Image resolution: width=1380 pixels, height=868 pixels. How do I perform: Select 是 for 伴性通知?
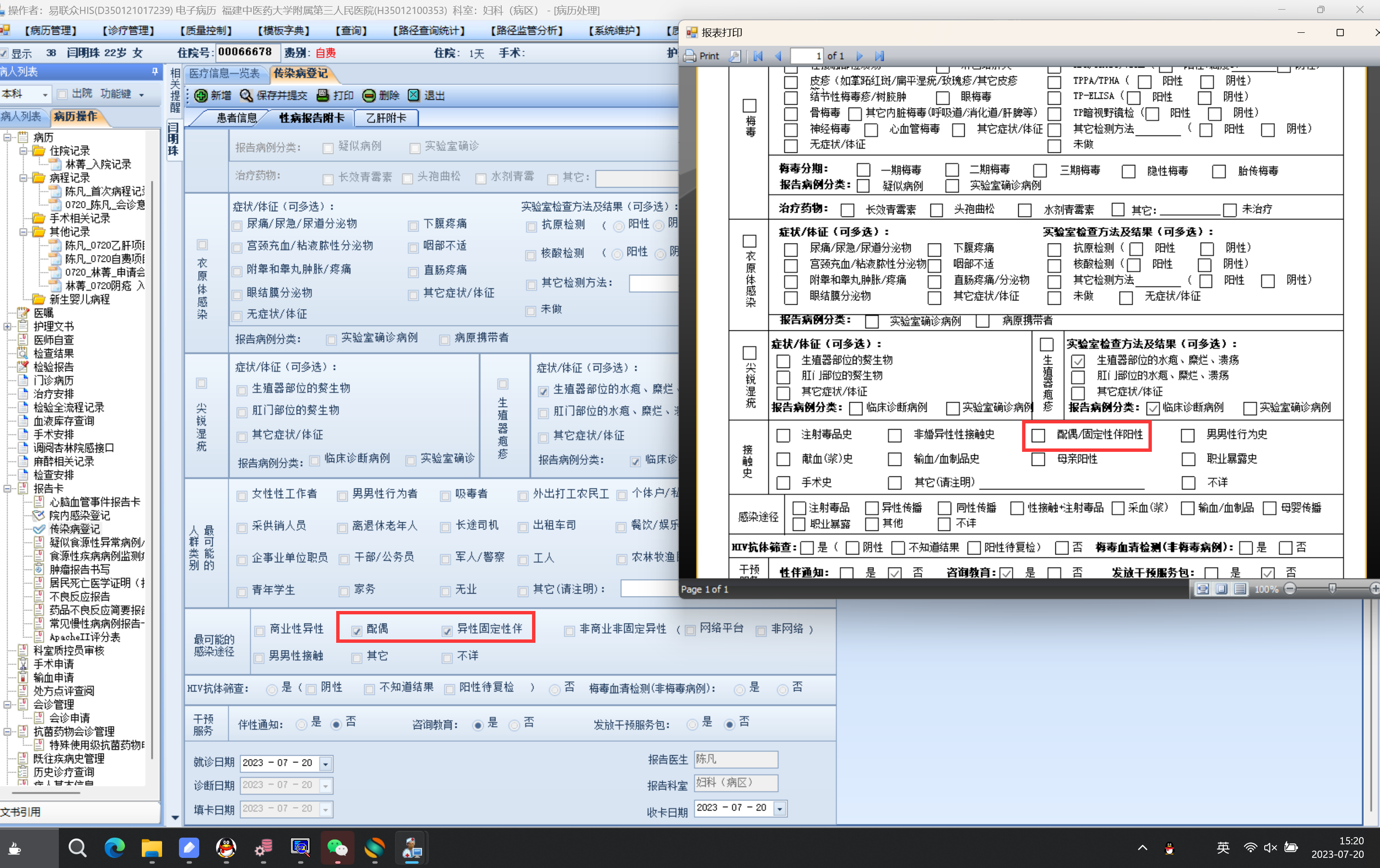(x=301, y=724)
